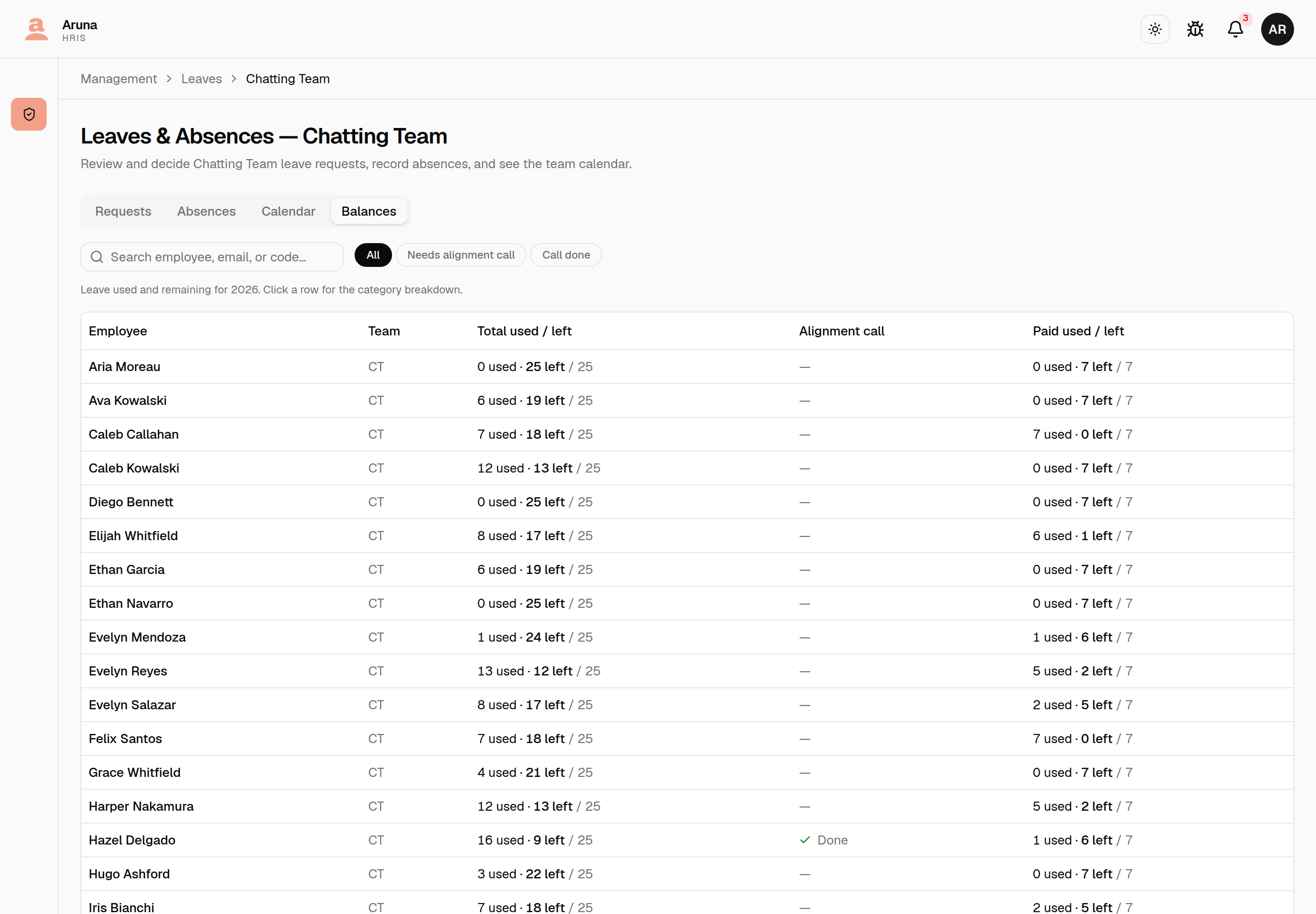Screen dimensions: 1316x914
Task: Click the Aruna logo icon
Action: tap(36, 29)
